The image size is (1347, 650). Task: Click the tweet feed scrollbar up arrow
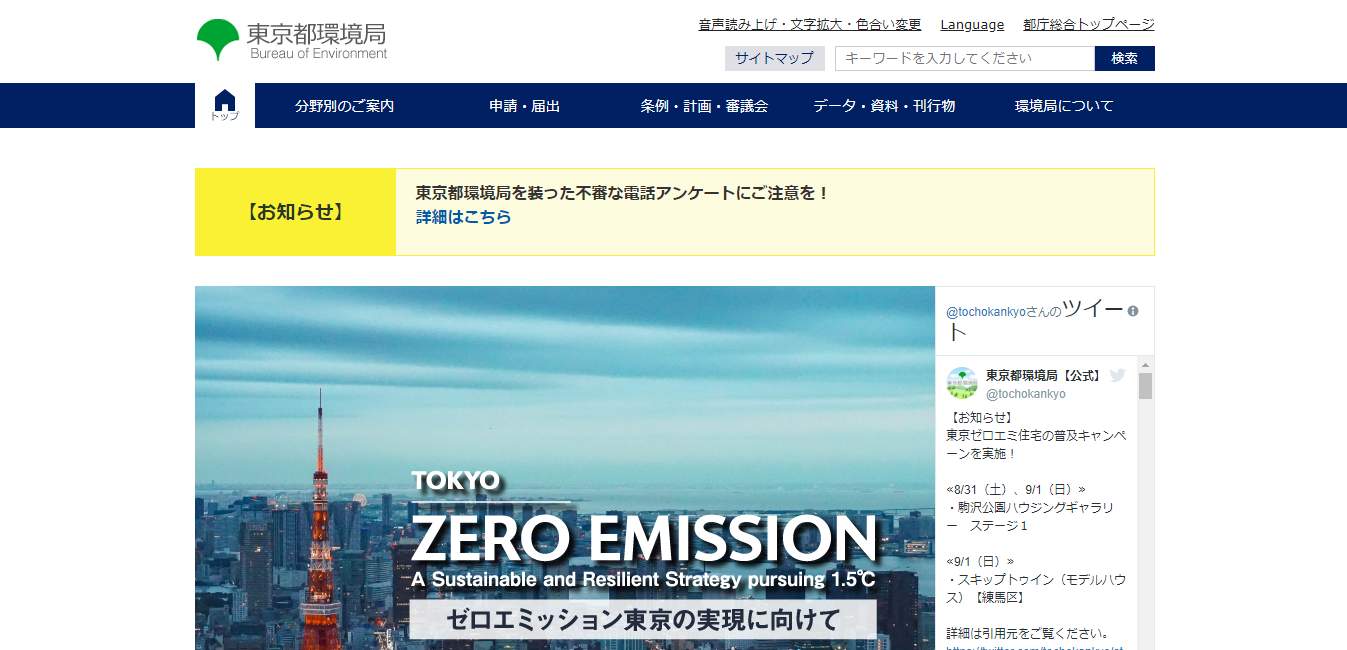pyautogui.click(x=1145, y=364)
